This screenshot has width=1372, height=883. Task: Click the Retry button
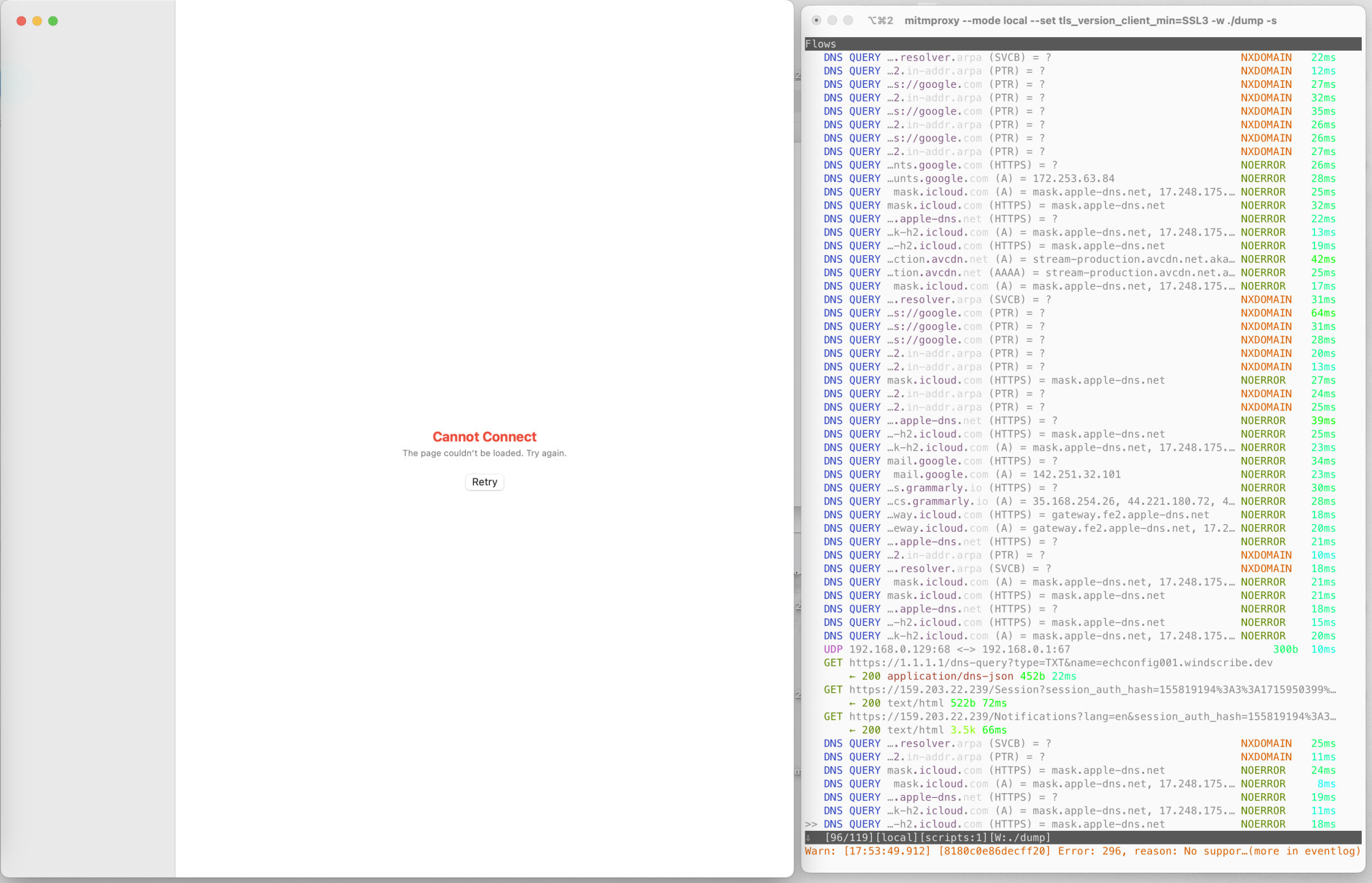[484, 482]
